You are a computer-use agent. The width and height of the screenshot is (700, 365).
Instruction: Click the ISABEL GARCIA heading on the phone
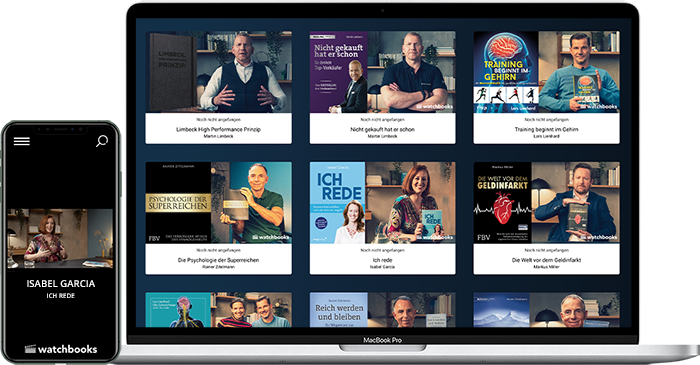61,284
